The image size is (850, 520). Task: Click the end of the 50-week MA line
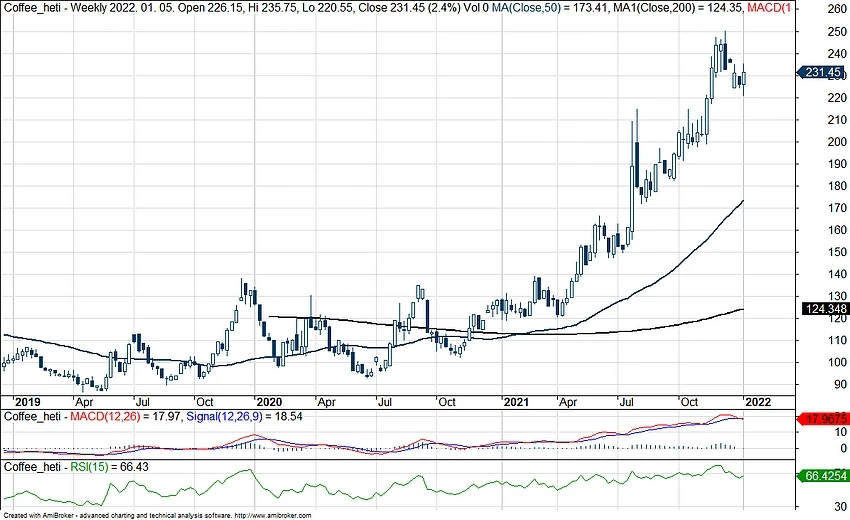coord(743,201)
